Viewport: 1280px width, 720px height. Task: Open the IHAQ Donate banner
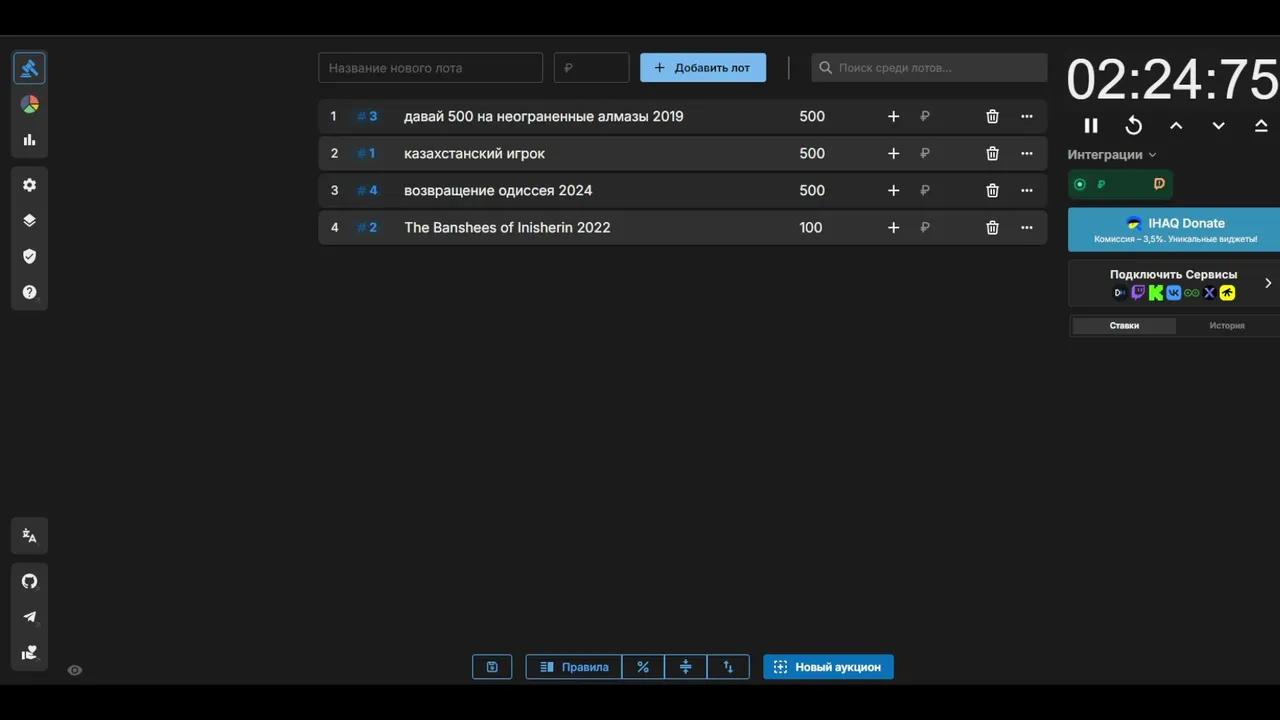click(1174, 230)
